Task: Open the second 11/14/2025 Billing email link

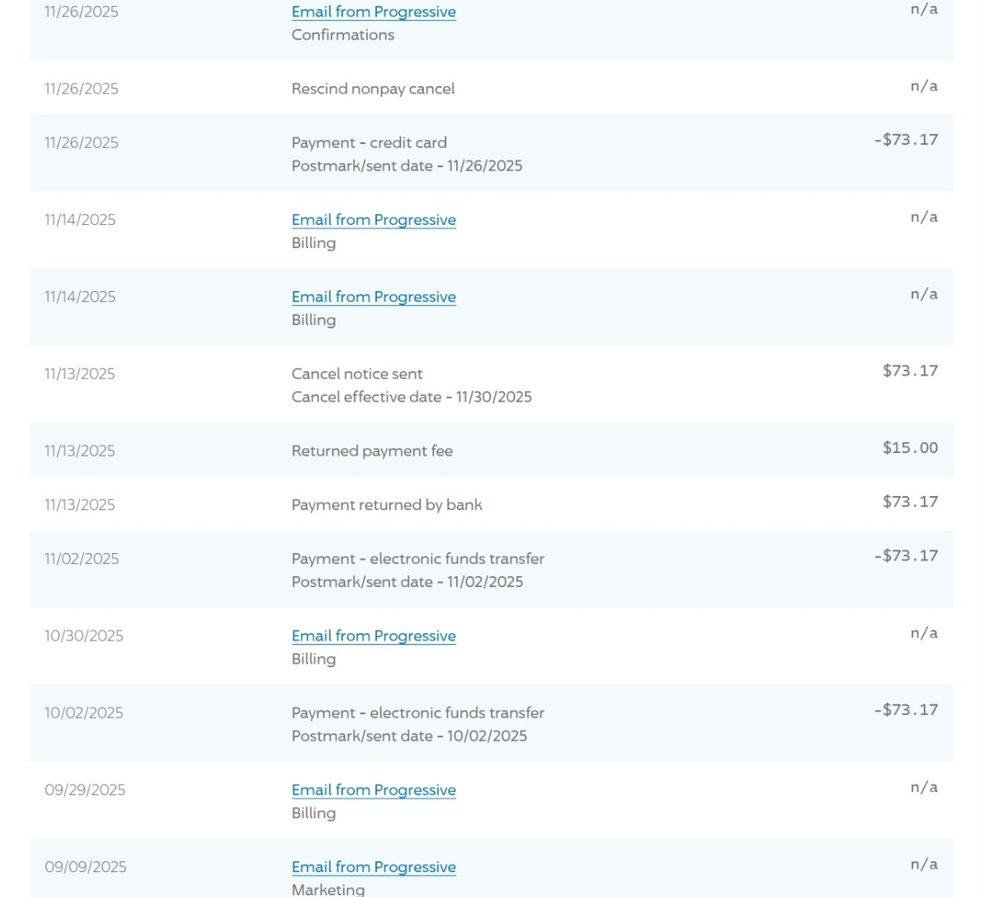Action: point(373,297)
